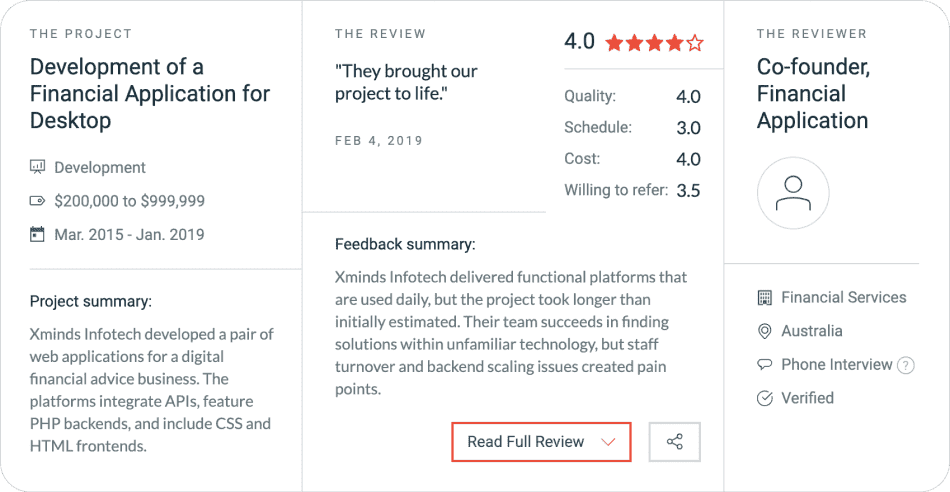This screenshot has height=492, width=950.
Task: Click the star rating display
Action: click(x=654, y=43)
